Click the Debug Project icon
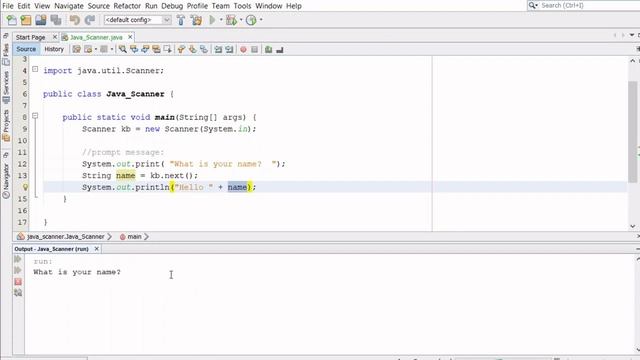This screenshot has width=640, height=360. 231,20
